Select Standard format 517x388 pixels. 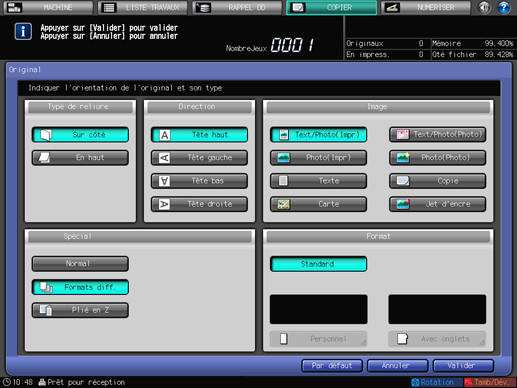click(319, 264)
